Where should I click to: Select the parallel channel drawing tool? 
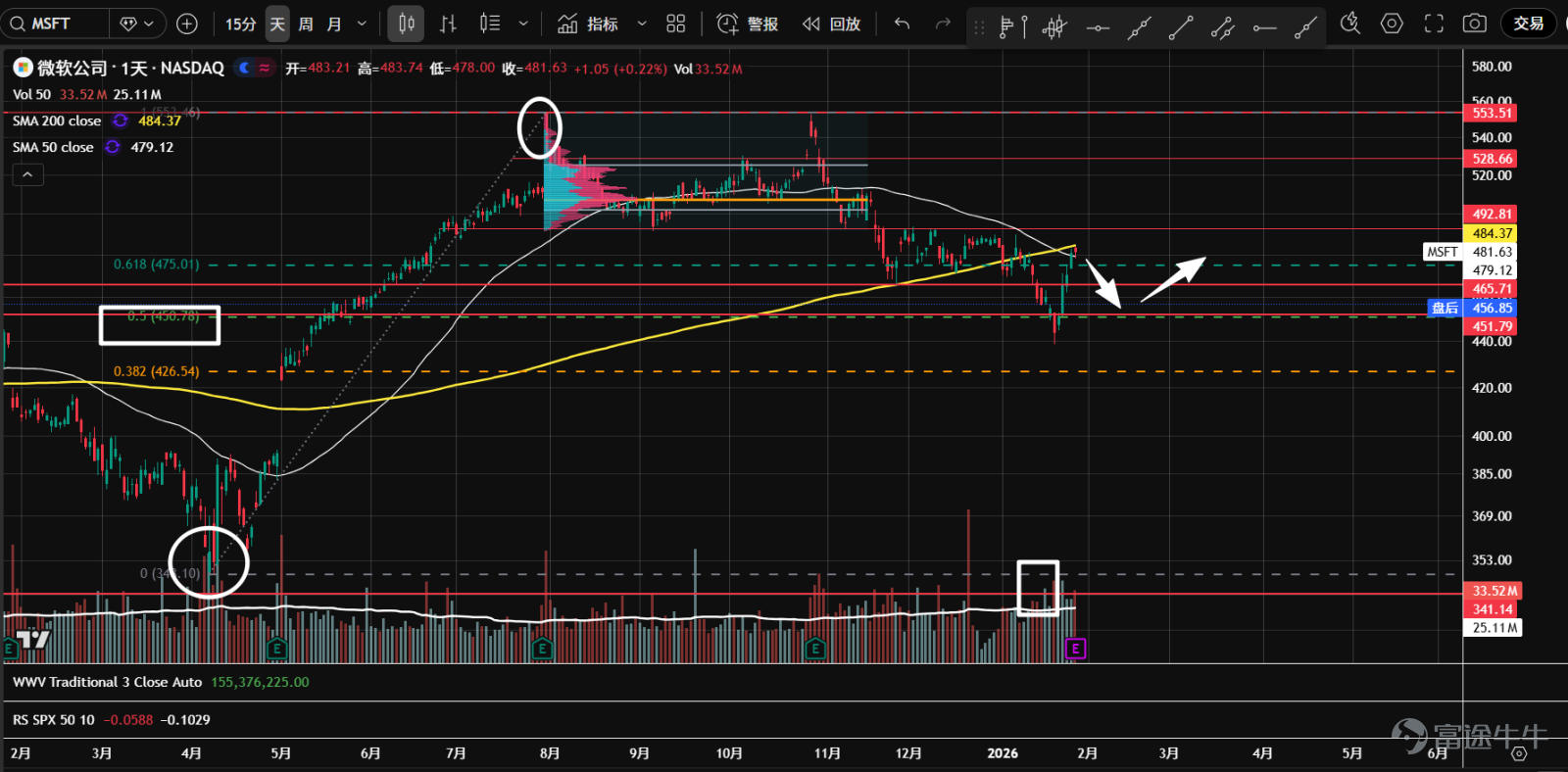pos(1222,26)
